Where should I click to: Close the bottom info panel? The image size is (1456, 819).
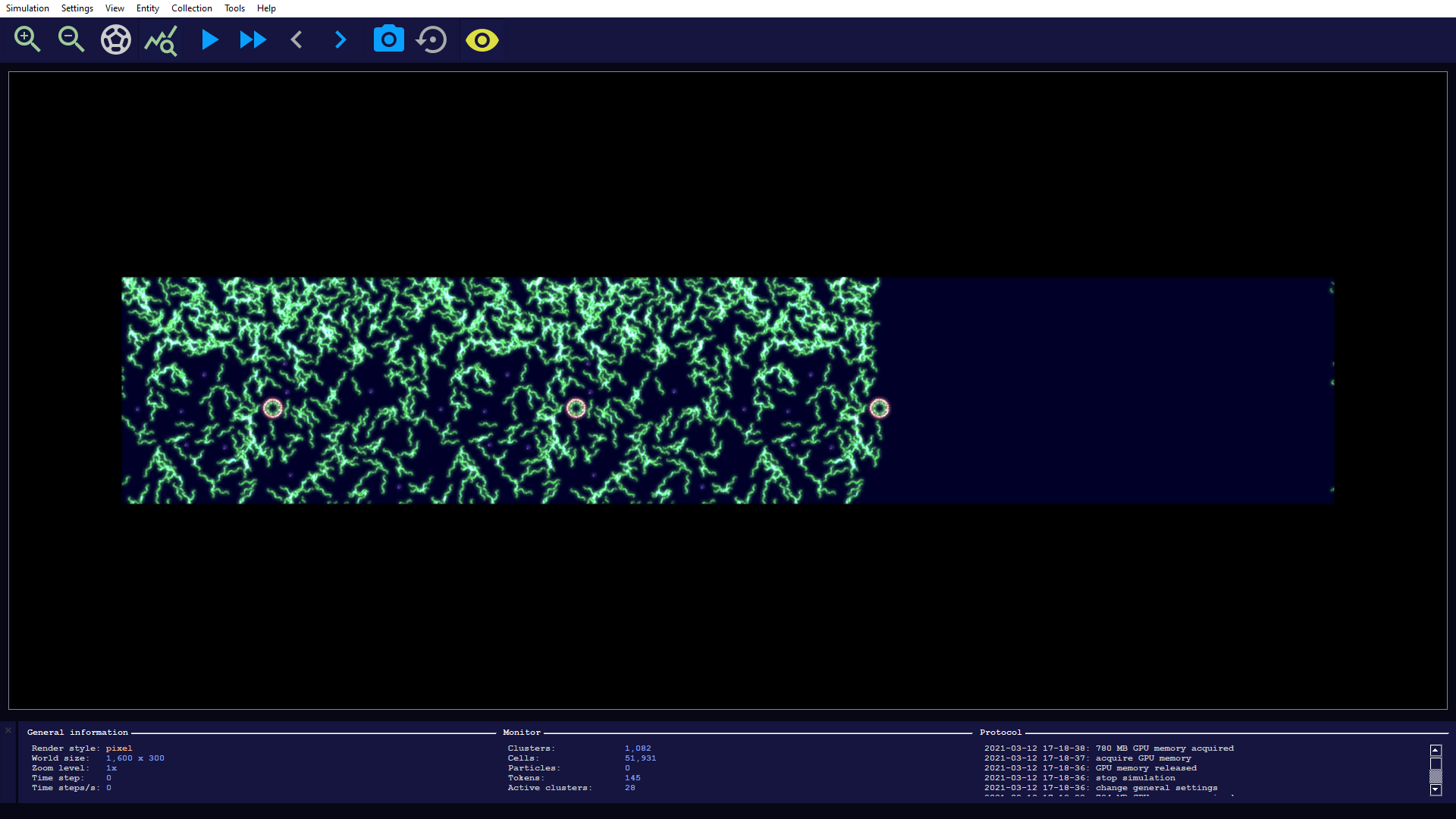click(8, 730)
